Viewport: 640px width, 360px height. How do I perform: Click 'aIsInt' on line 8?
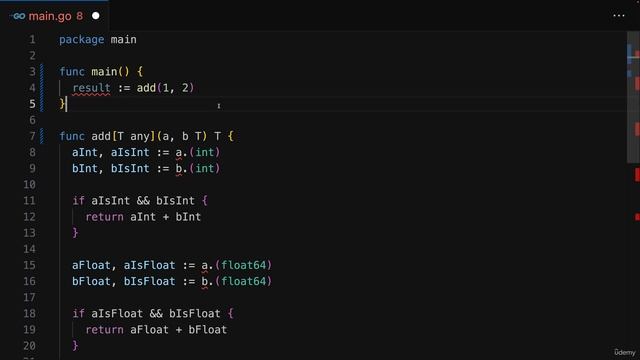tap(130, 153)
